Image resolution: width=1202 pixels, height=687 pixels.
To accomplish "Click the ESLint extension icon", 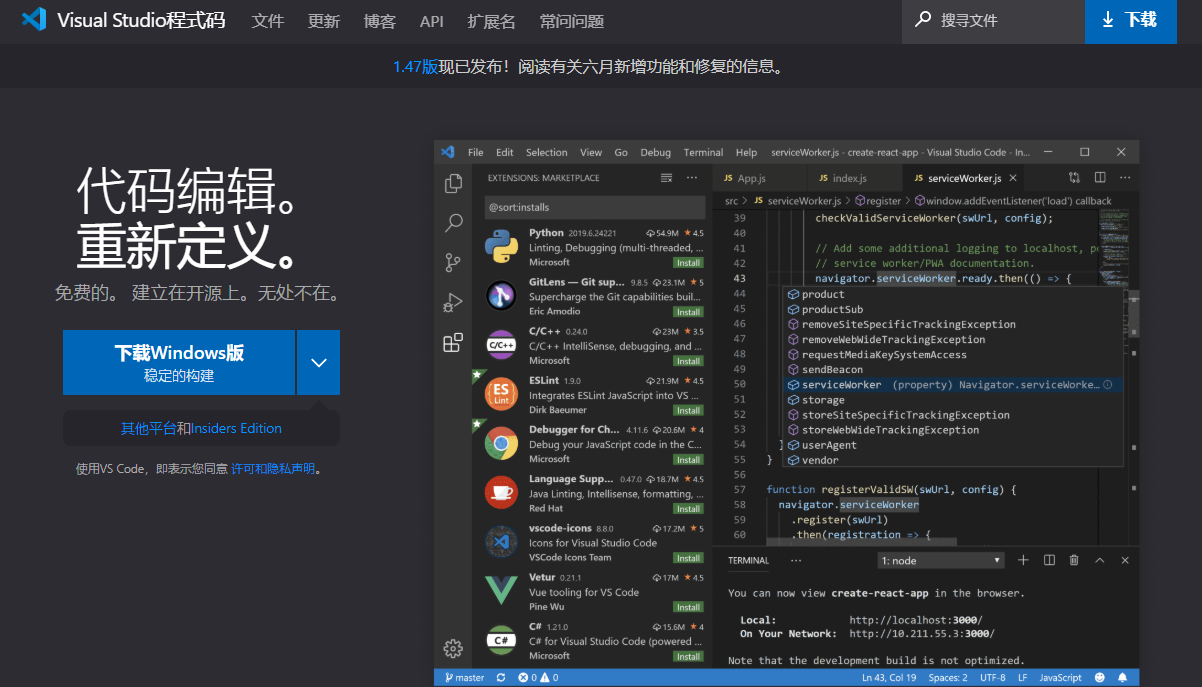I will [x=500, y=394].
